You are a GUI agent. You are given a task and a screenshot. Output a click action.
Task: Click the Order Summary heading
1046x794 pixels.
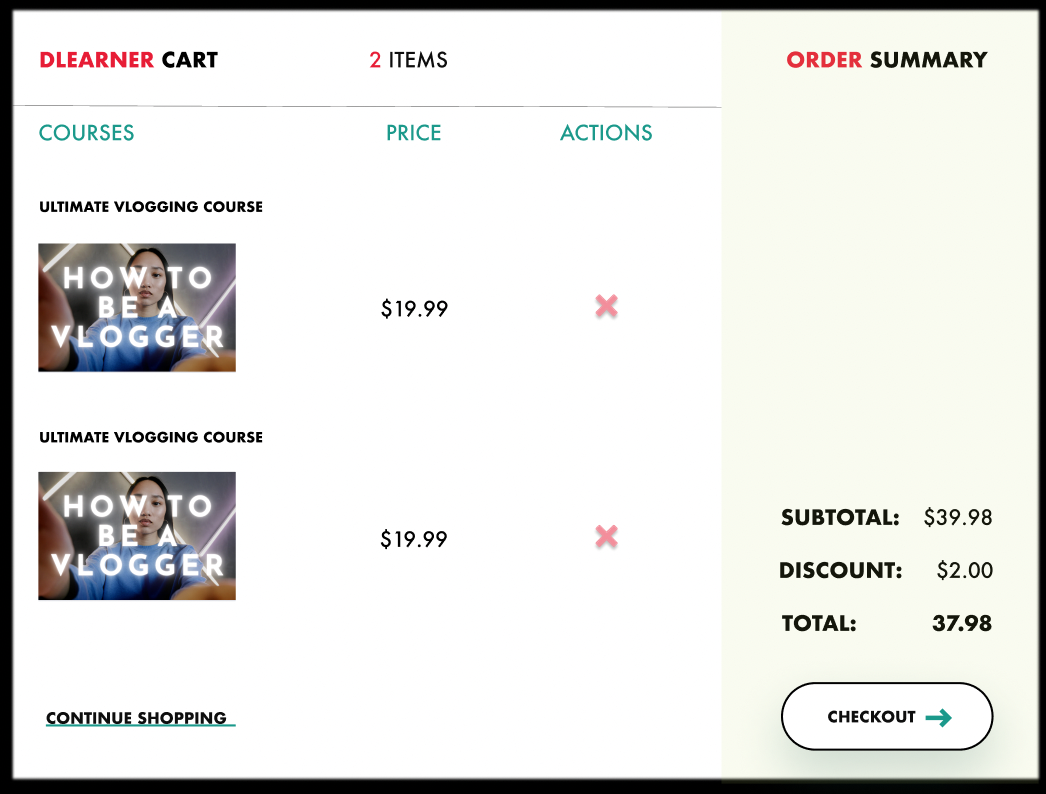(887, 60)
